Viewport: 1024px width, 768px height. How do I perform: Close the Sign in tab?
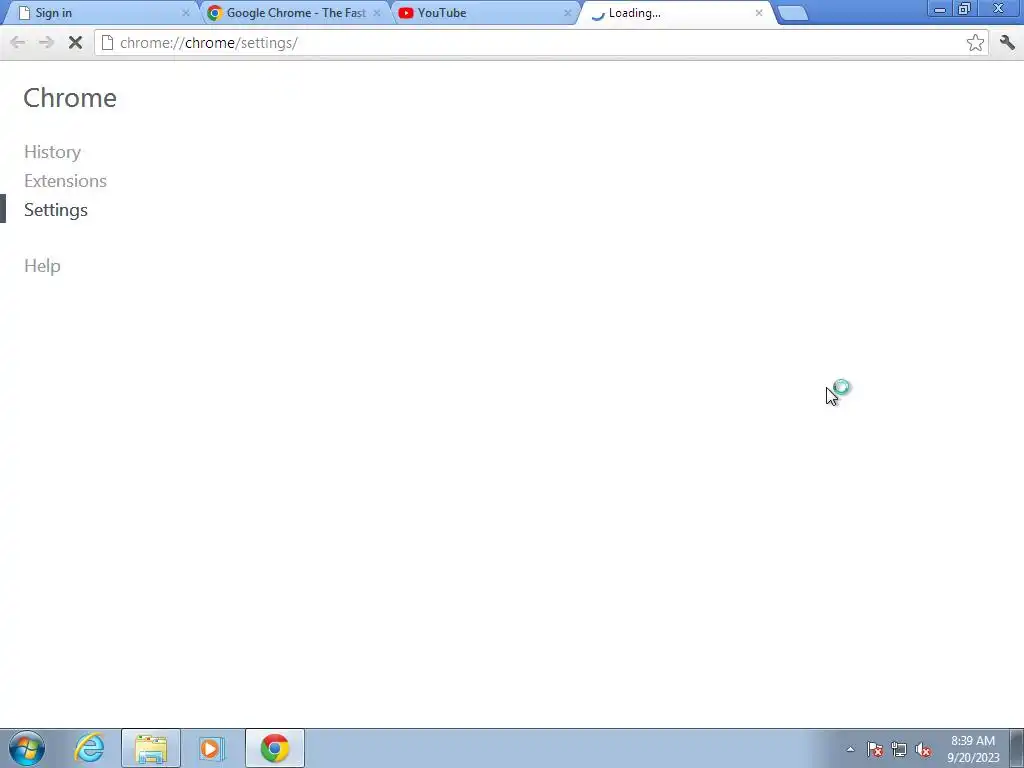(x=185, y=12)
